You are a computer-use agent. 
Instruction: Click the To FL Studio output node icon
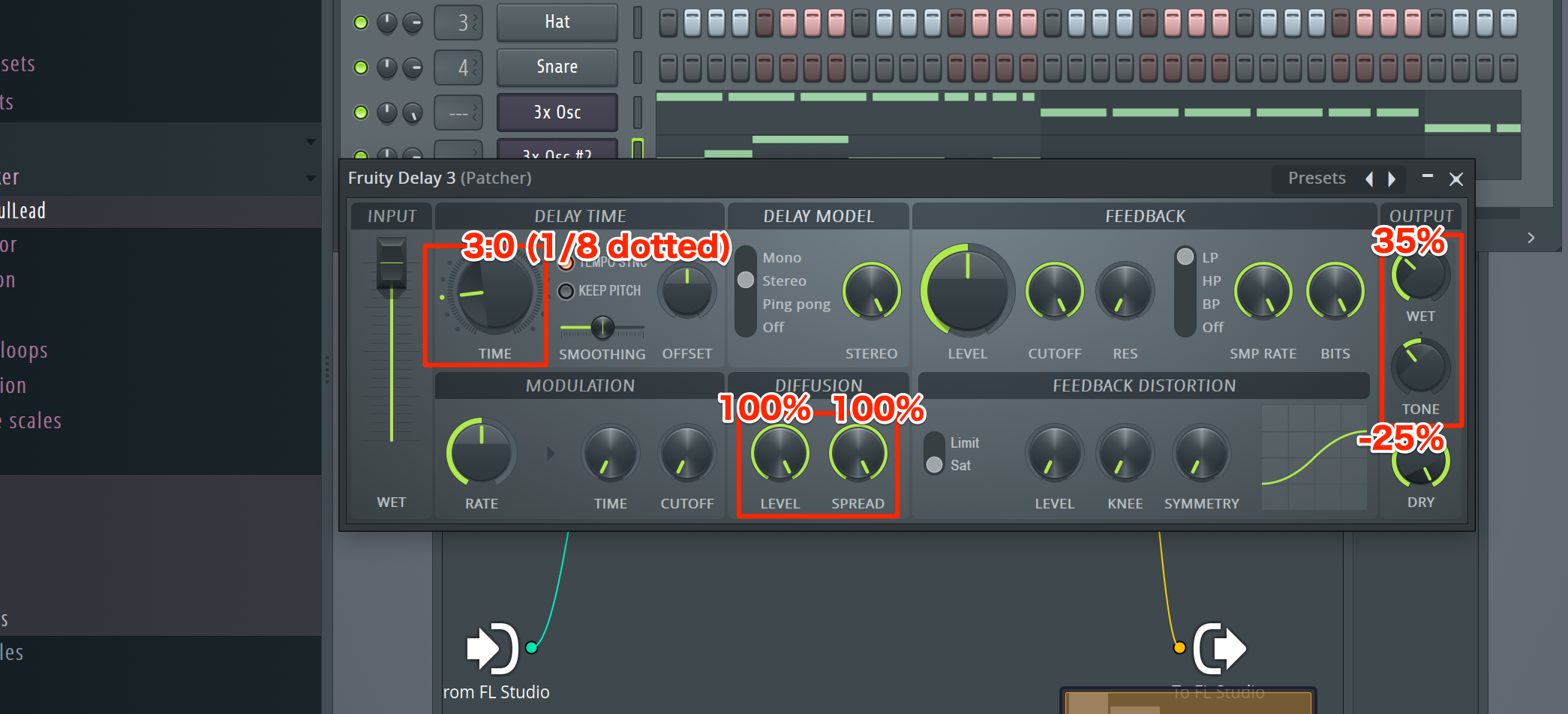(x=1220, y=648)
